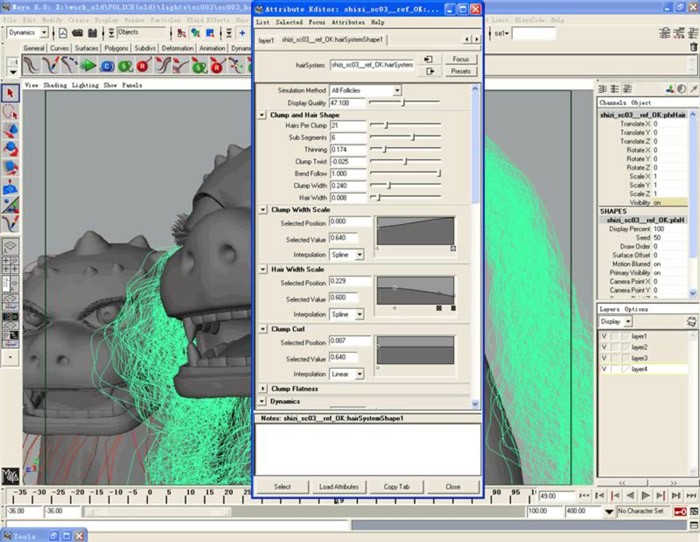Select the Paint Hair tool in toolbox
This screenshot has height=542, width=700.
coord(10,224)
